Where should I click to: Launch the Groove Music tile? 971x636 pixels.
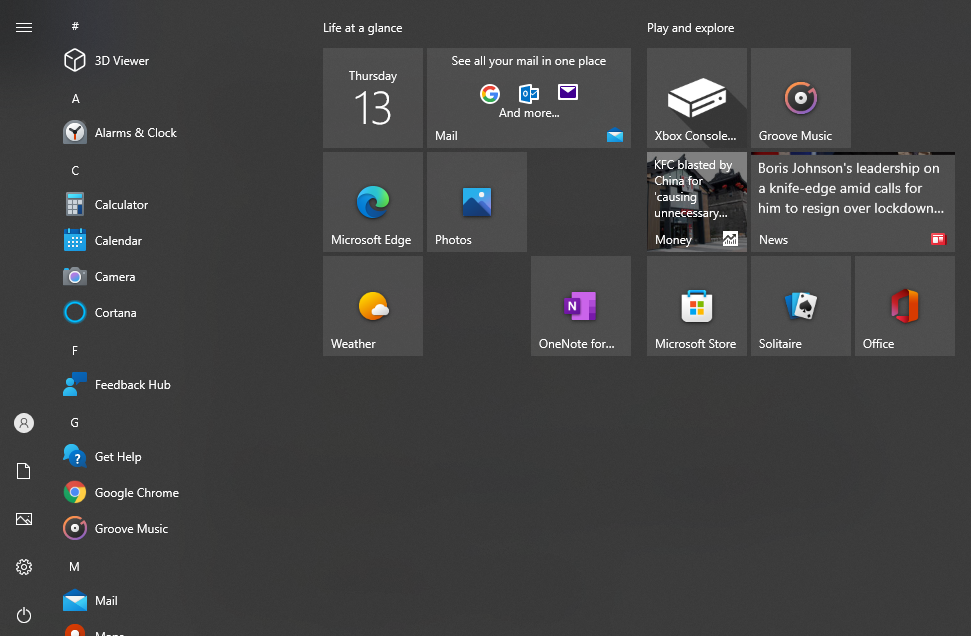pos(801,98)
